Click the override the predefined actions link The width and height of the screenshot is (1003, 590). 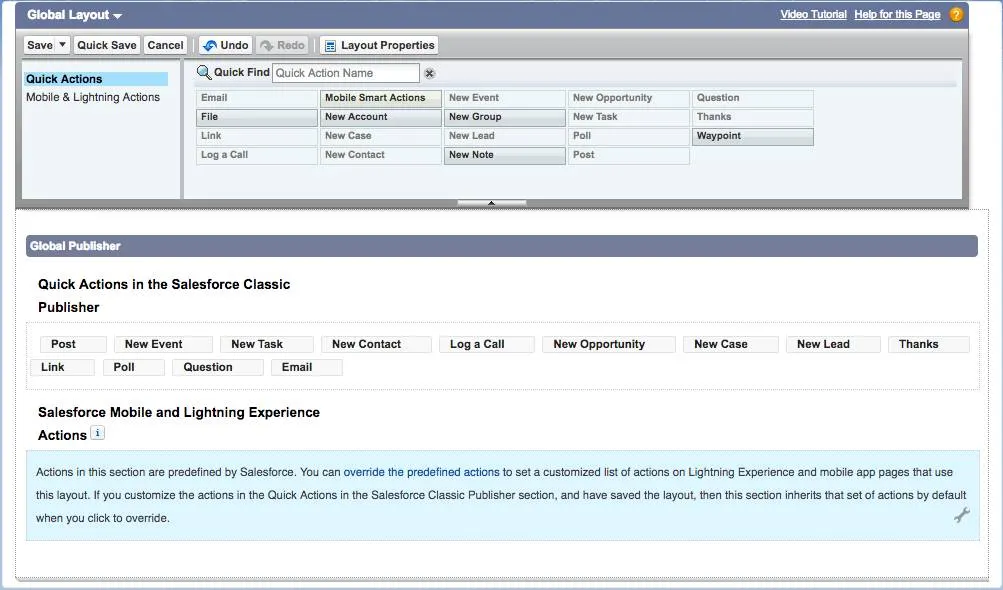(422, 472)
